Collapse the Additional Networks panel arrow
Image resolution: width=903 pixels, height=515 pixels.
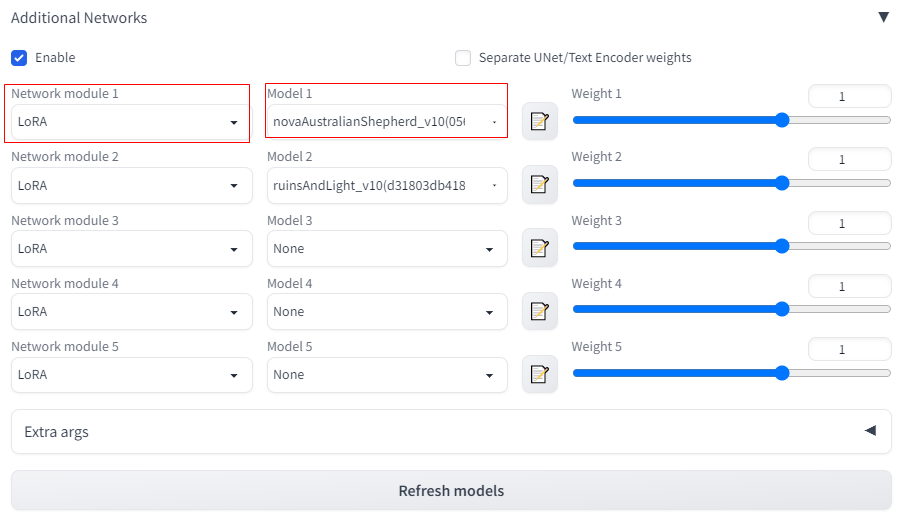pos(883,17)
